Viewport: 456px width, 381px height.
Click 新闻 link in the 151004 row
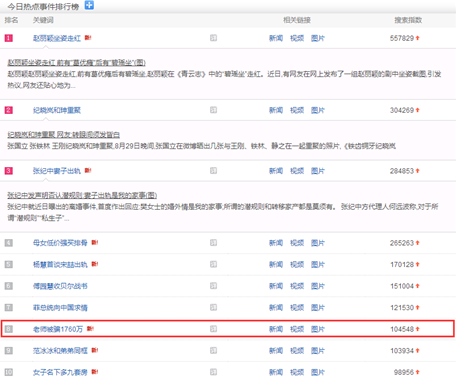[276, 286]
